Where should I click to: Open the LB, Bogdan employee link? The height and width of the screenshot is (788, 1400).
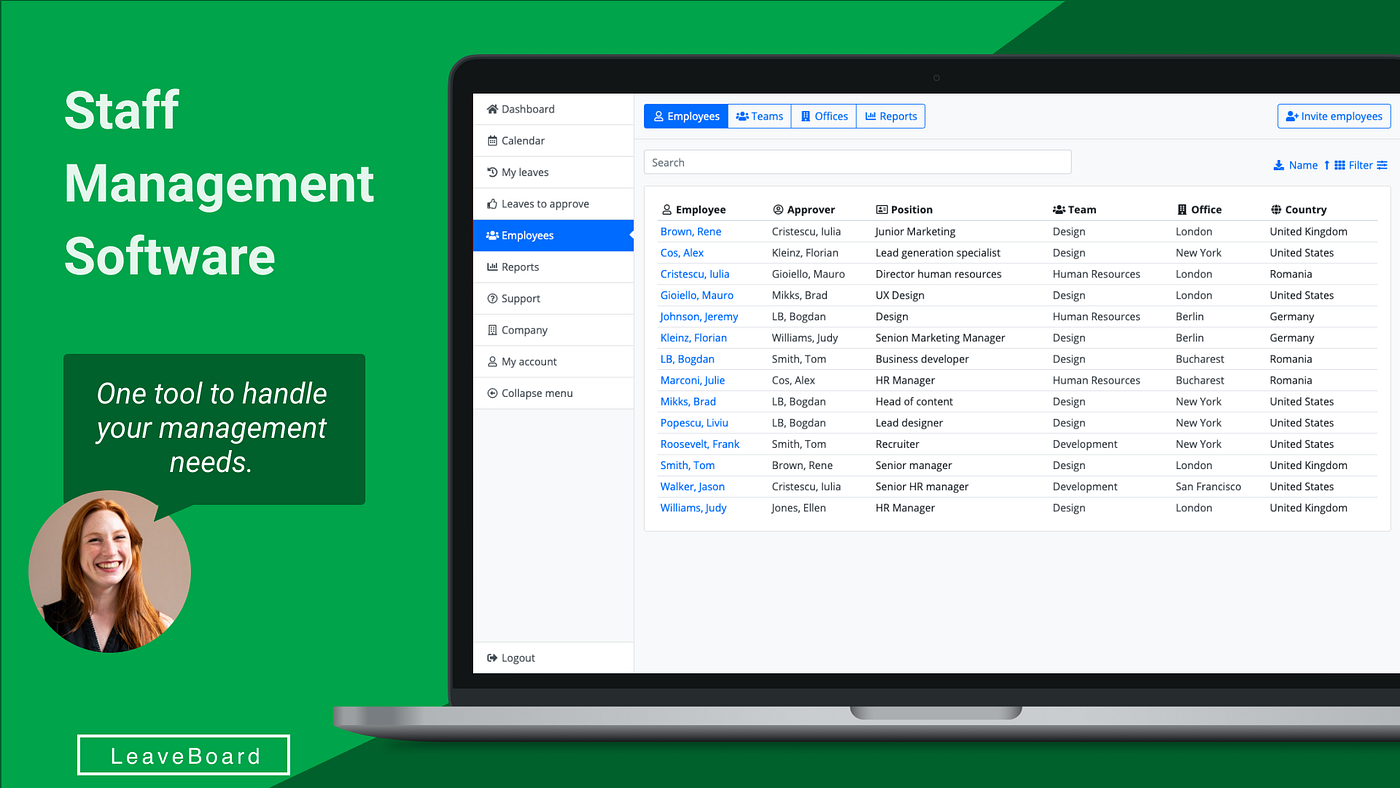pyautogui.click(x=687, y=359)
